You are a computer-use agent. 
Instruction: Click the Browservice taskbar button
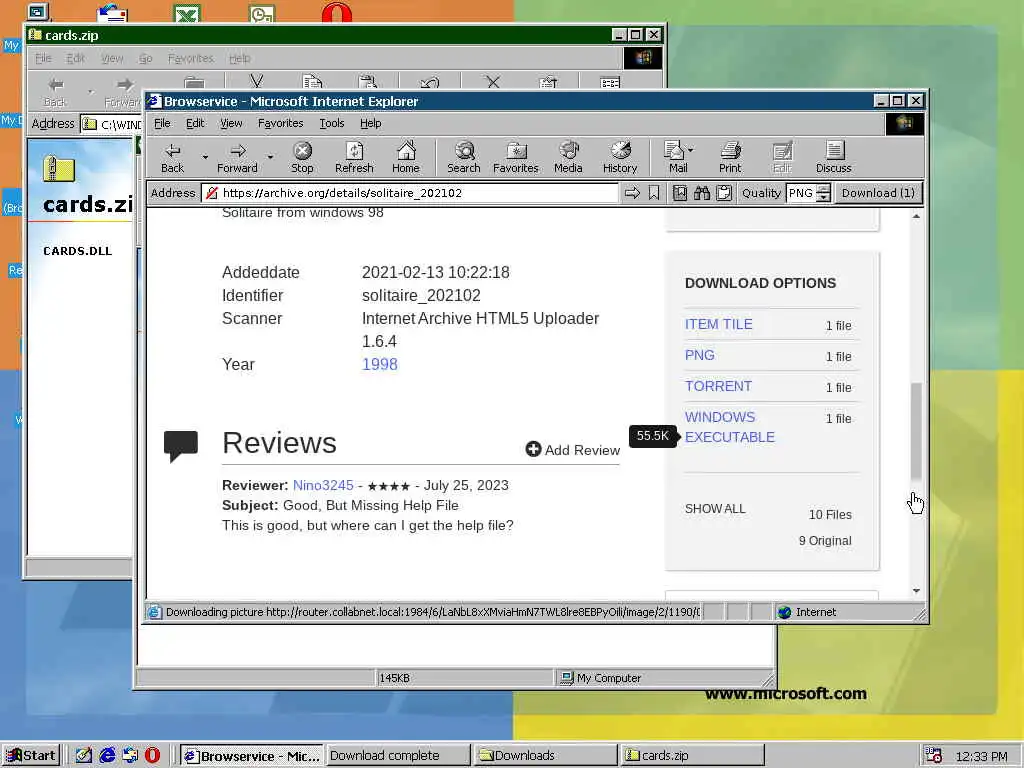[x=251, y=755]
